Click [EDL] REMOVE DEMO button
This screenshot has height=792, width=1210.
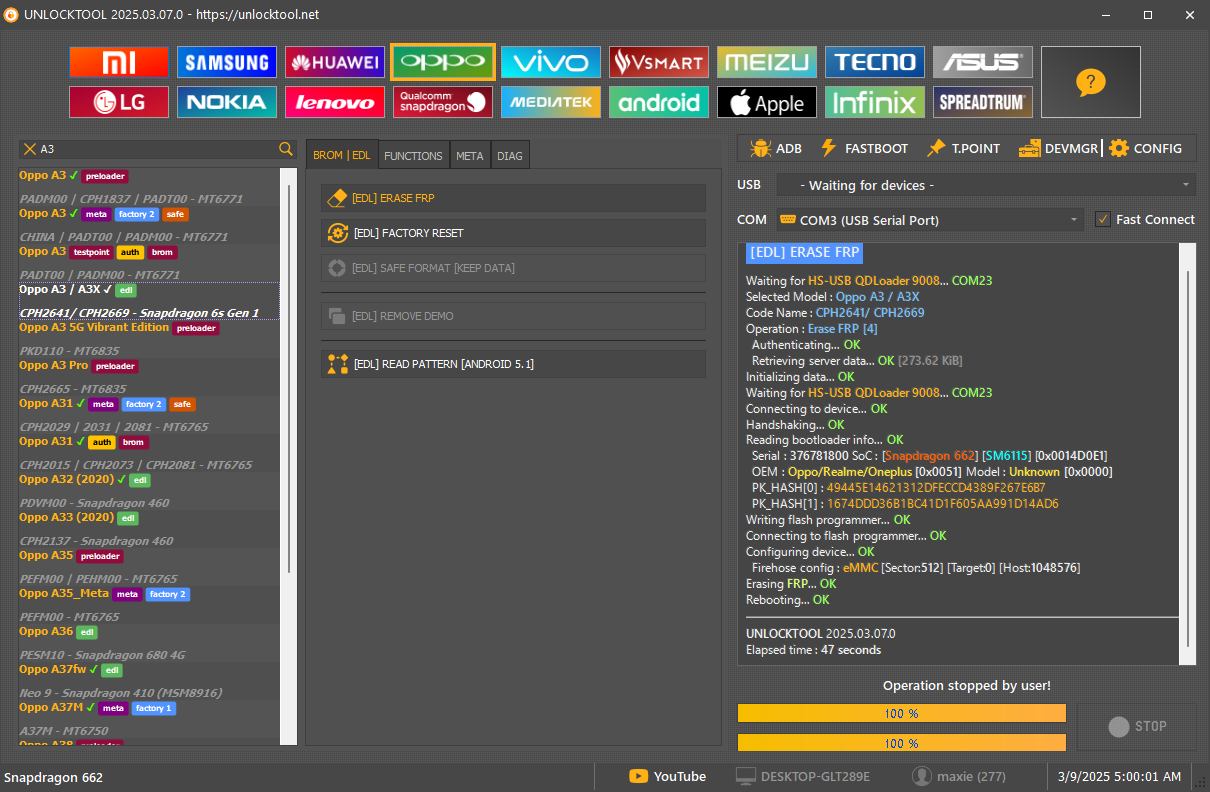pos(513,316)
